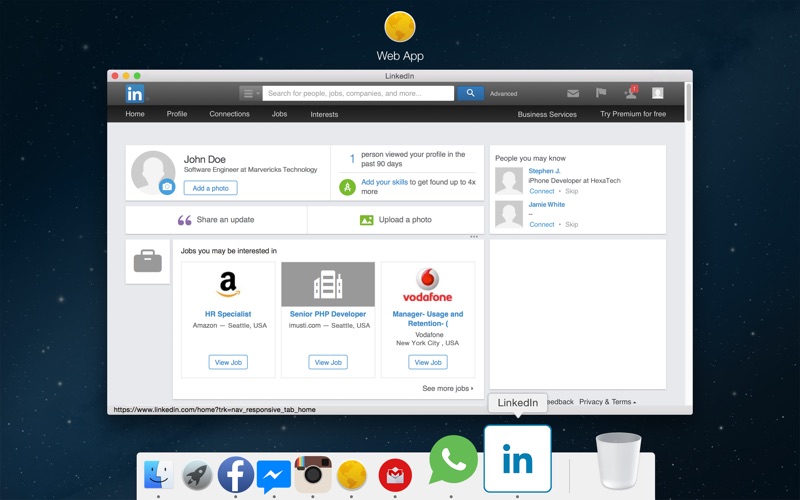Expand the Privacy & Terms footer menu
The width and height of the screenshot is (800, 500).
pyautogui.click(x=607, y=402)
